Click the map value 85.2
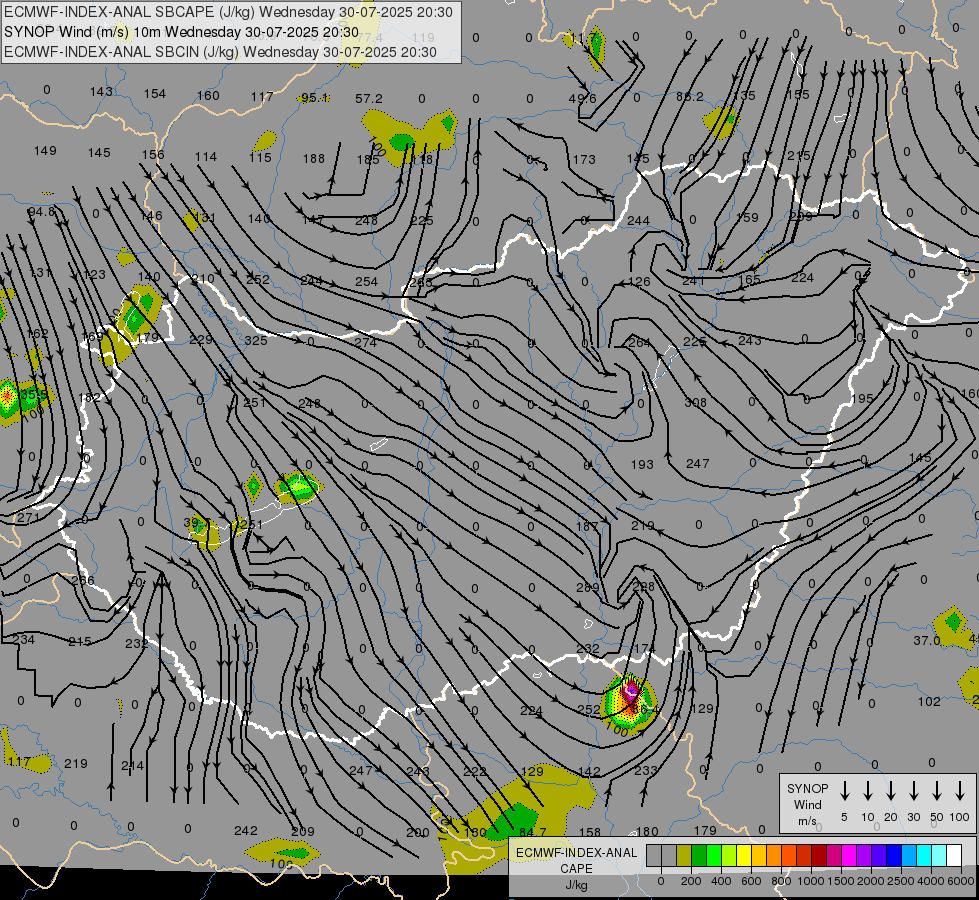 pos(690,97)
